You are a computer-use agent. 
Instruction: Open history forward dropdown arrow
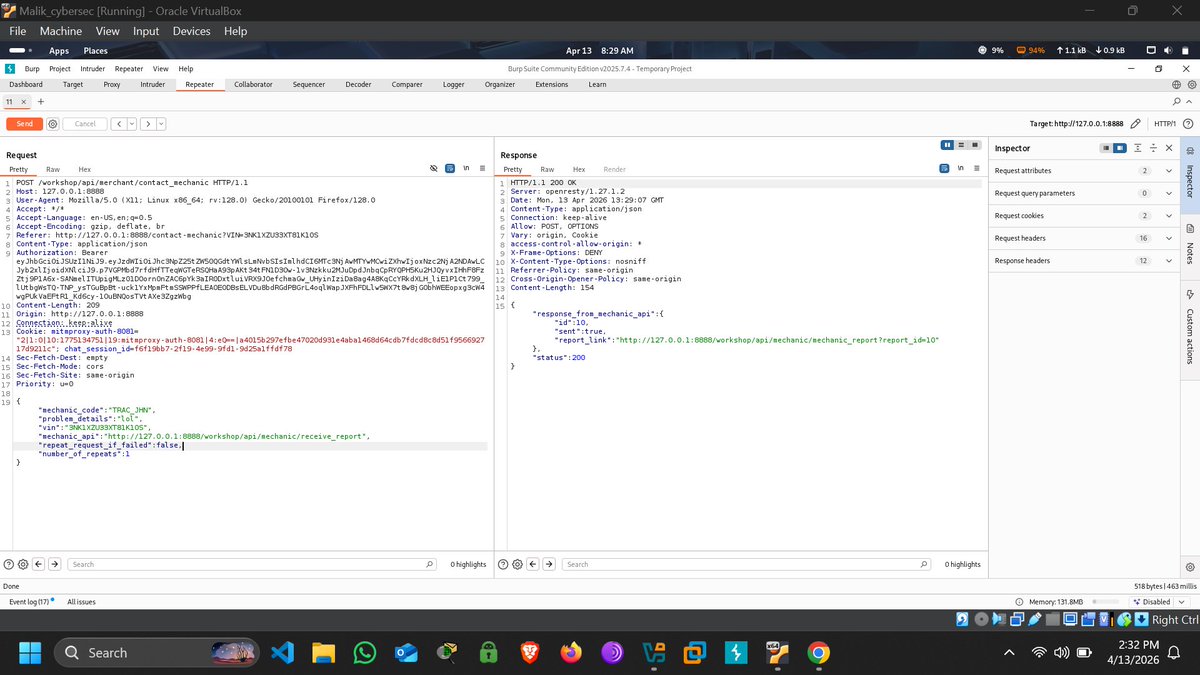click(160, 124)
